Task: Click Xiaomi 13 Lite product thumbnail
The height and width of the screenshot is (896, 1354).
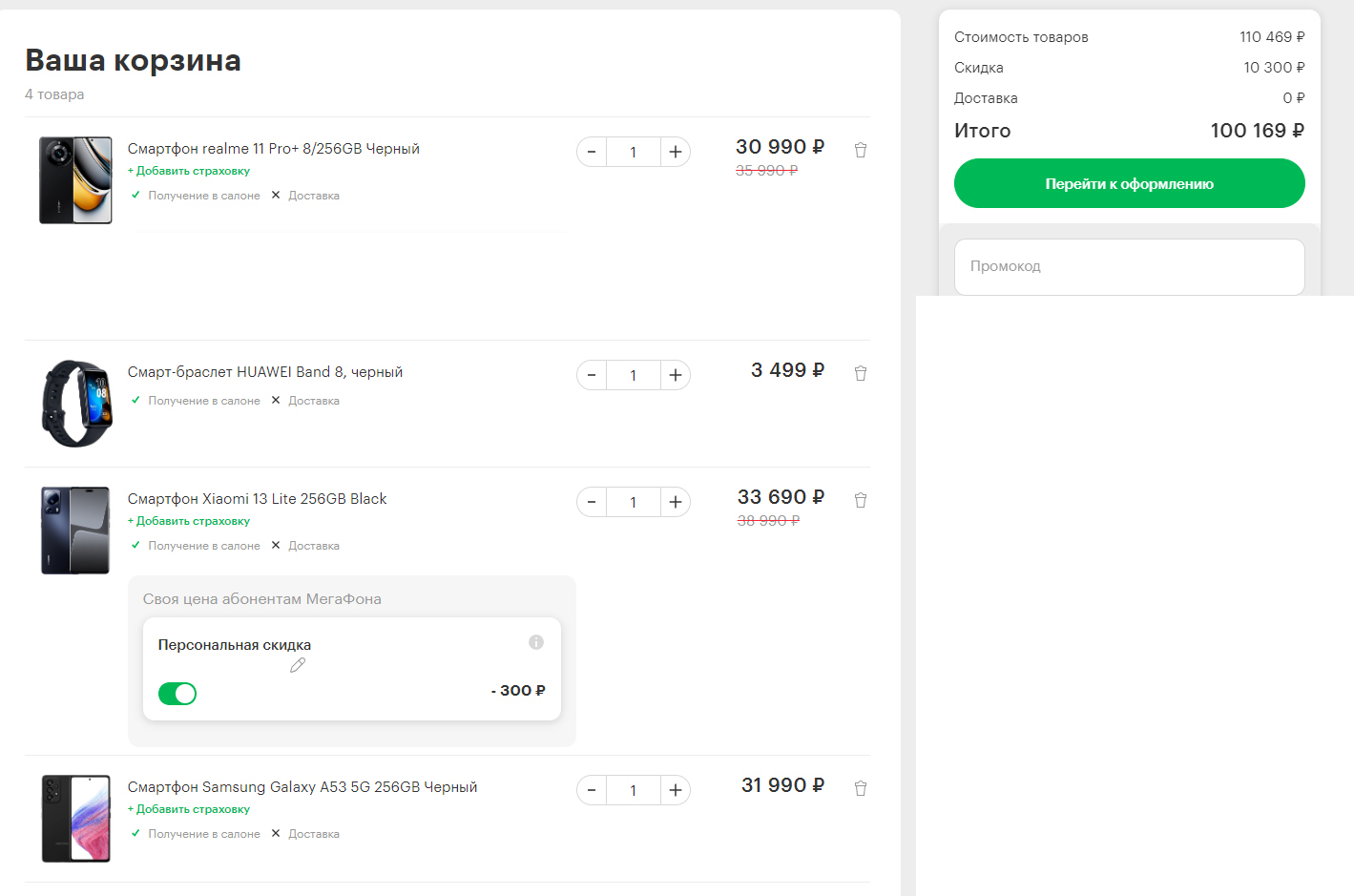Action: point(76,531)
